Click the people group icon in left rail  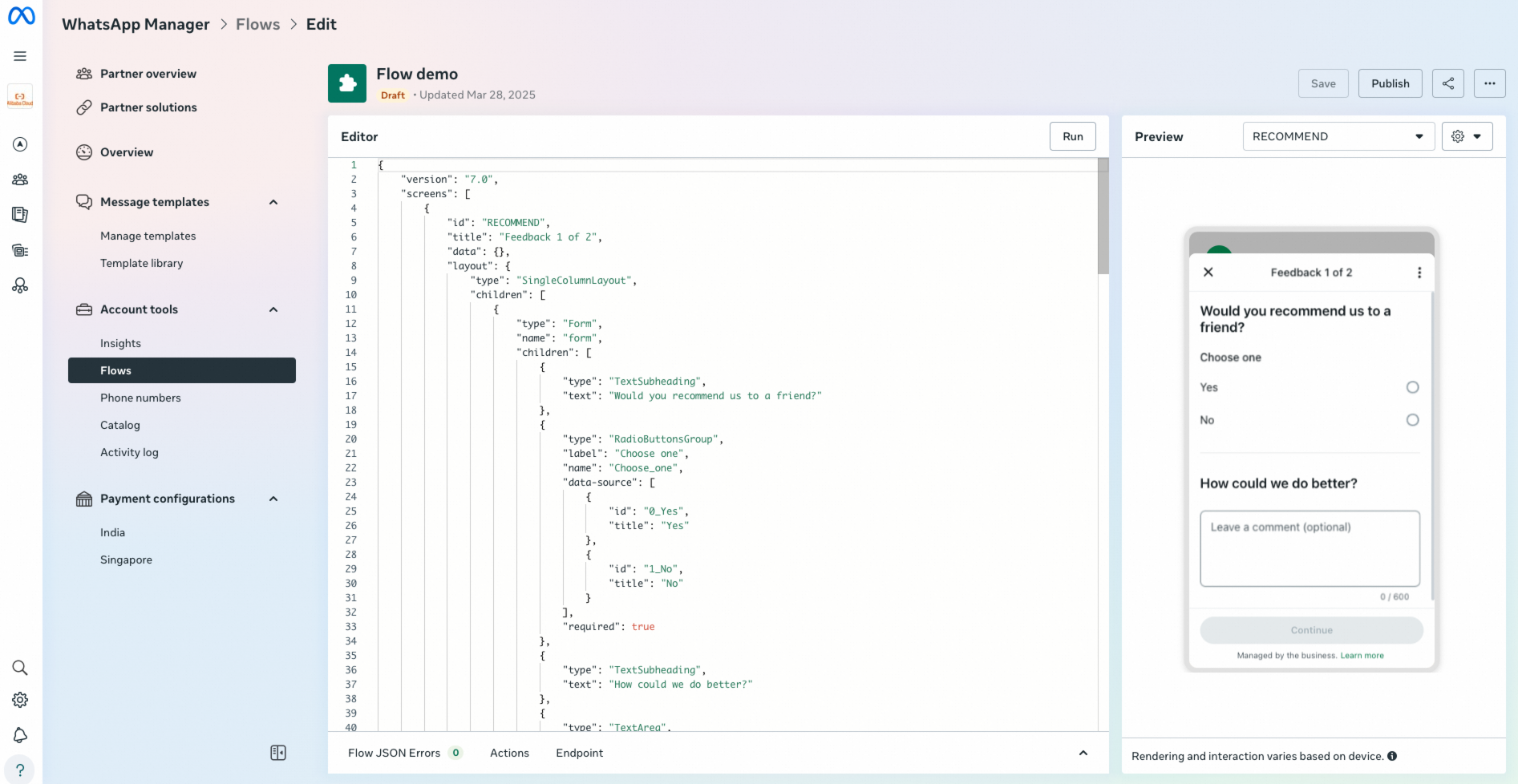(x=20, y=180)
